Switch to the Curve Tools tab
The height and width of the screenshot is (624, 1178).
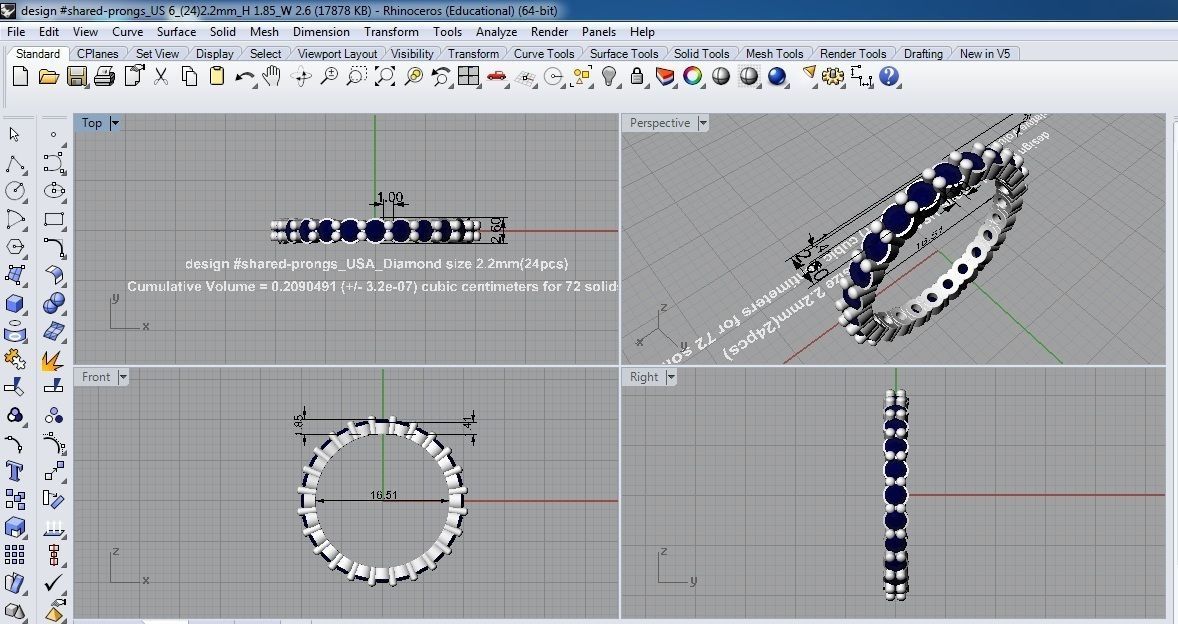pyautogui.click(x=544, y=53)
